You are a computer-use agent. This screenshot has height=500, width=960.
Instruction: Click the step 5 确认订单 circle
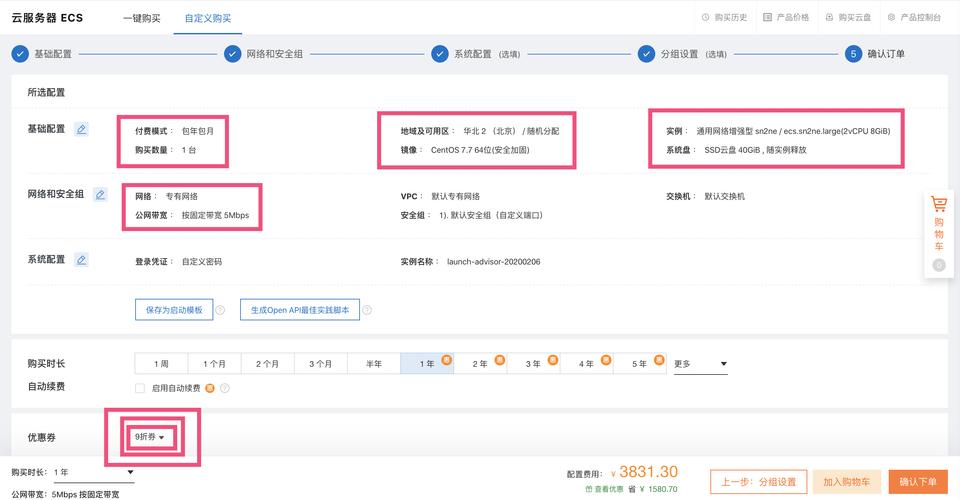pyautogui.click(x=853, y=54)
